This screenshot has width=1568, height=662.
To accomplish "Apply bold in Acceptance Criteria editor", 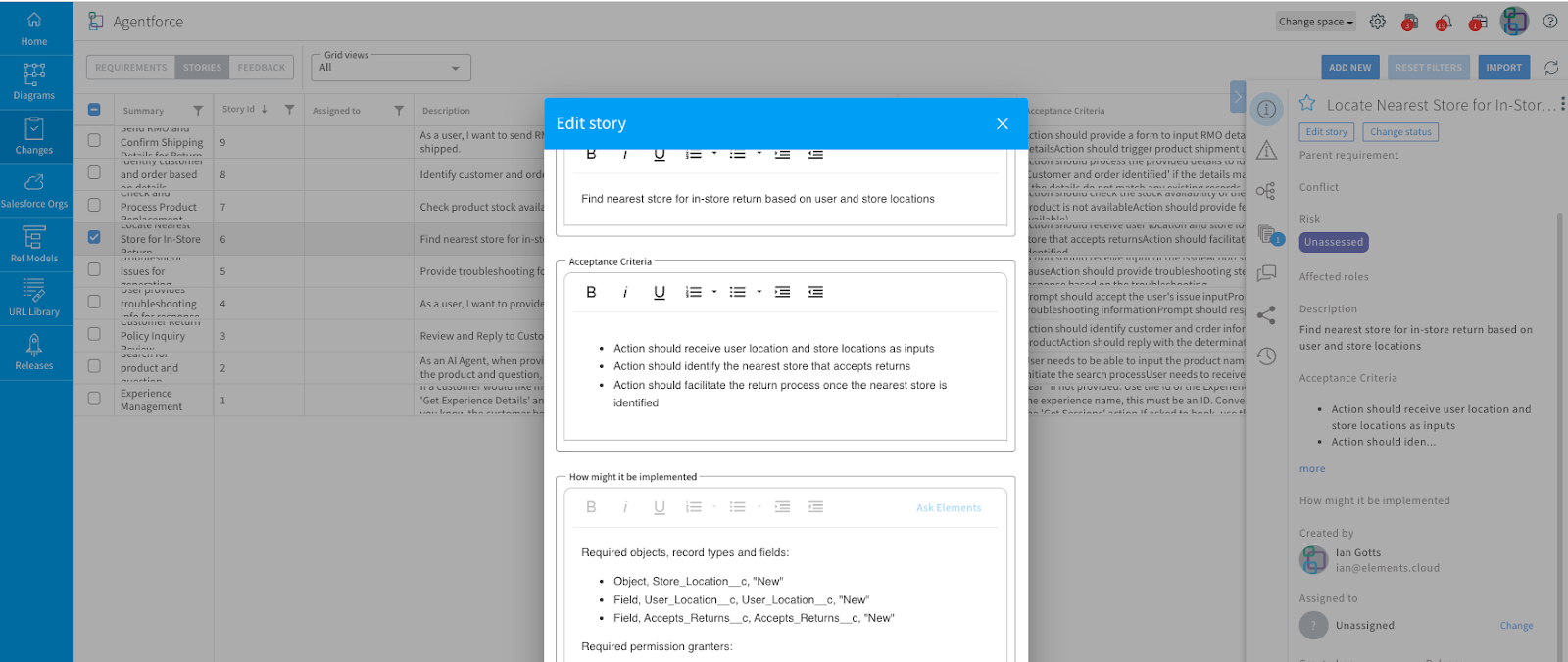I will [591, 292].
